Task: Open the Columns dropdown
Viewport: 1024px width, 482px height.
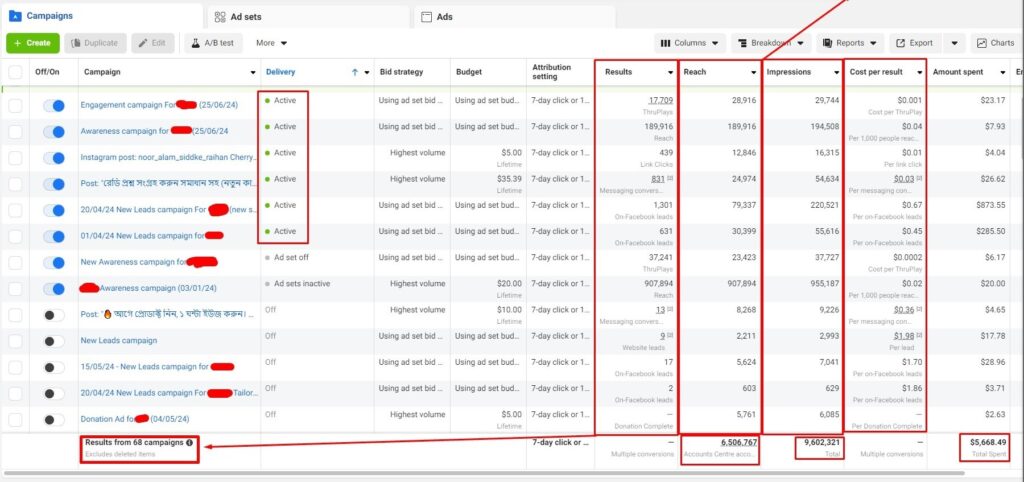Action: (x=690, y=43)
